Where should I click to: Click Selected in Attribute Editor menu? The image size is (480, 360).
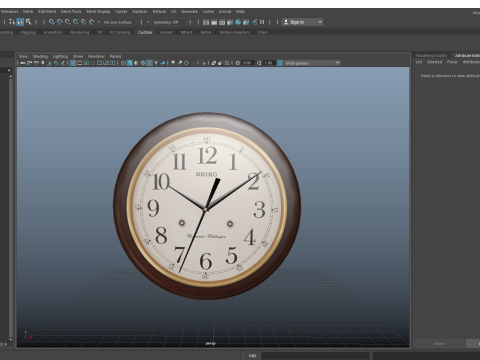click(434, 62)
